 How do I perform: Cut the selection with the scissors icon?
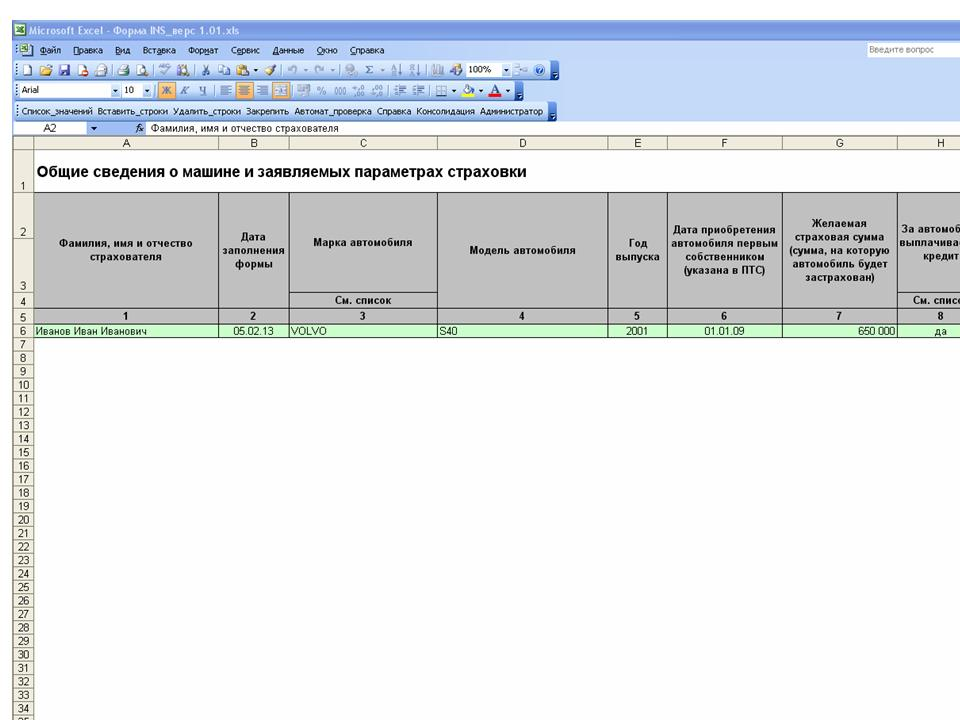[x=206, y=70]
